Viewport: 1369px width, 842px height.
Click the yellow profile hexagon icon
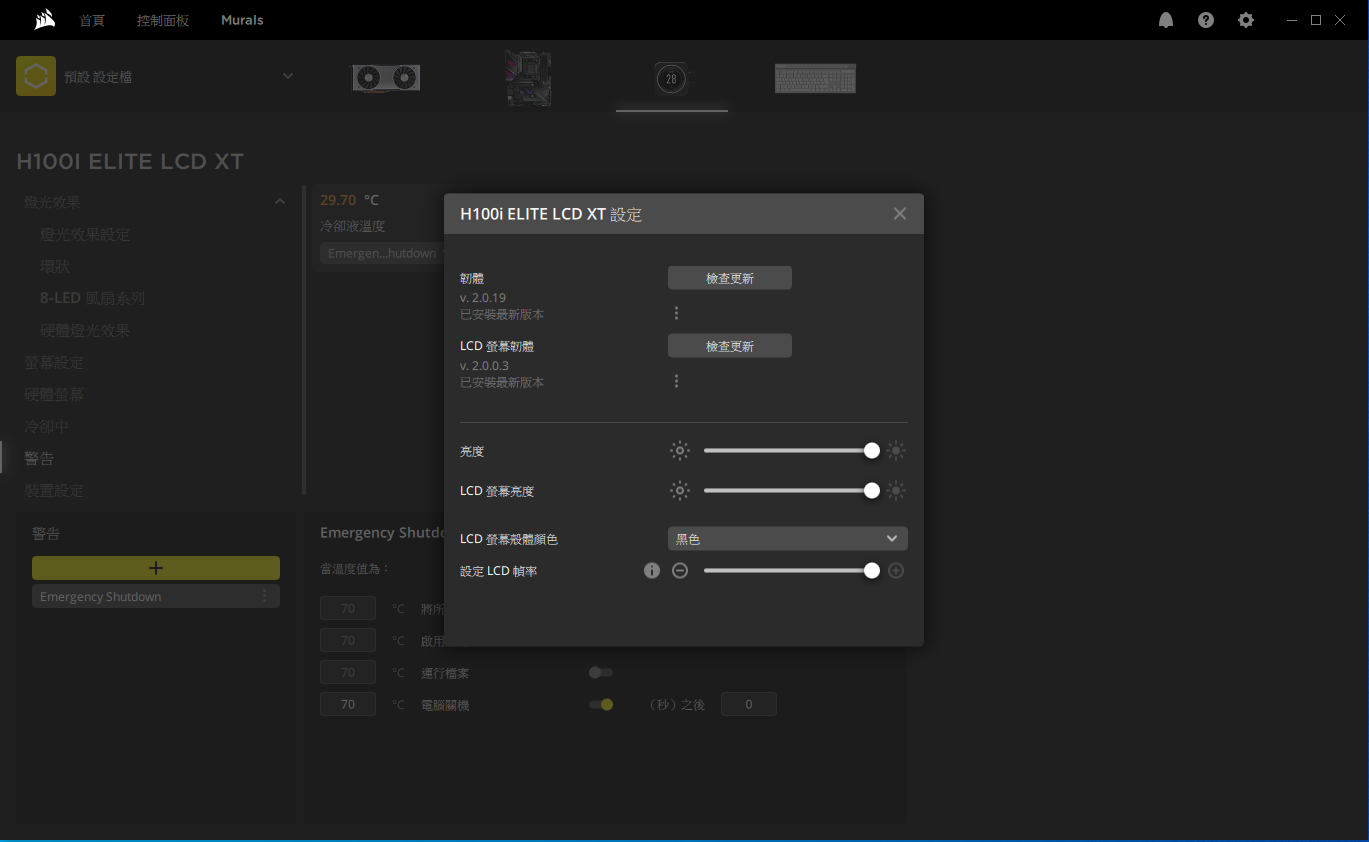(x=36, y=76)
